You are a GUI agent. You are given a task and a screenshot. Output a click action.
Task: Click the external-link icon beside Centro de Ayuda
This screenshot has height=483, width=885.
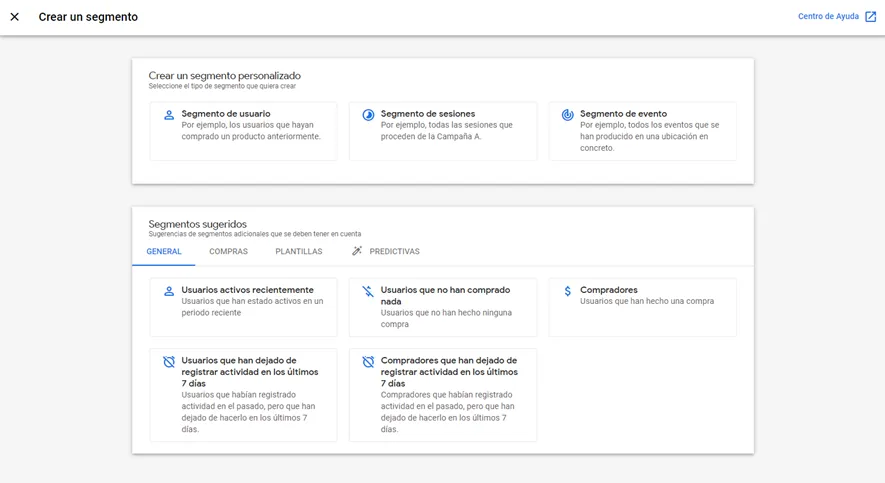click(x=871, y=17)
